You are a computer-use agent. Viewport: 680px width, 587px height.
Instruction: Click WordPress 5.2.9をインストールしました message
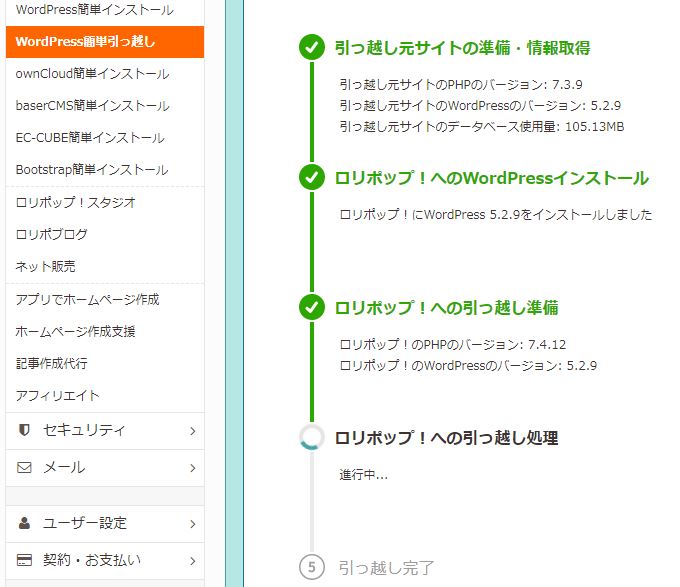point(496,215)
